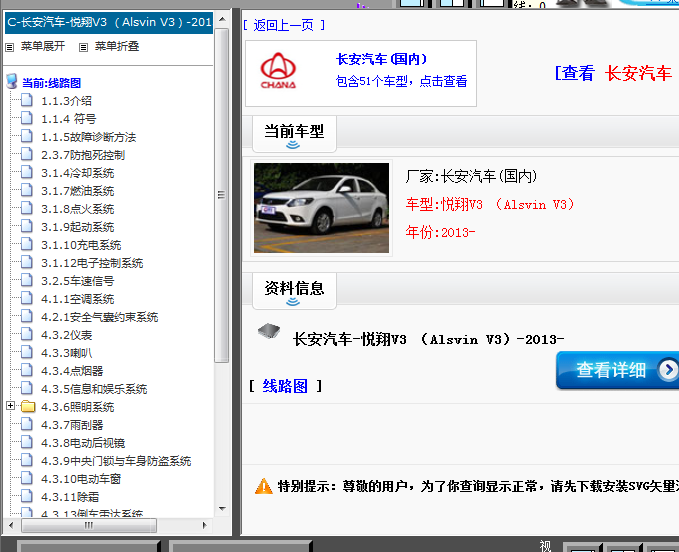Open the 1.1.5故障诊断方法 item
Image resolution: width=679 pixels, height=552 pixels.
(88, 137)
